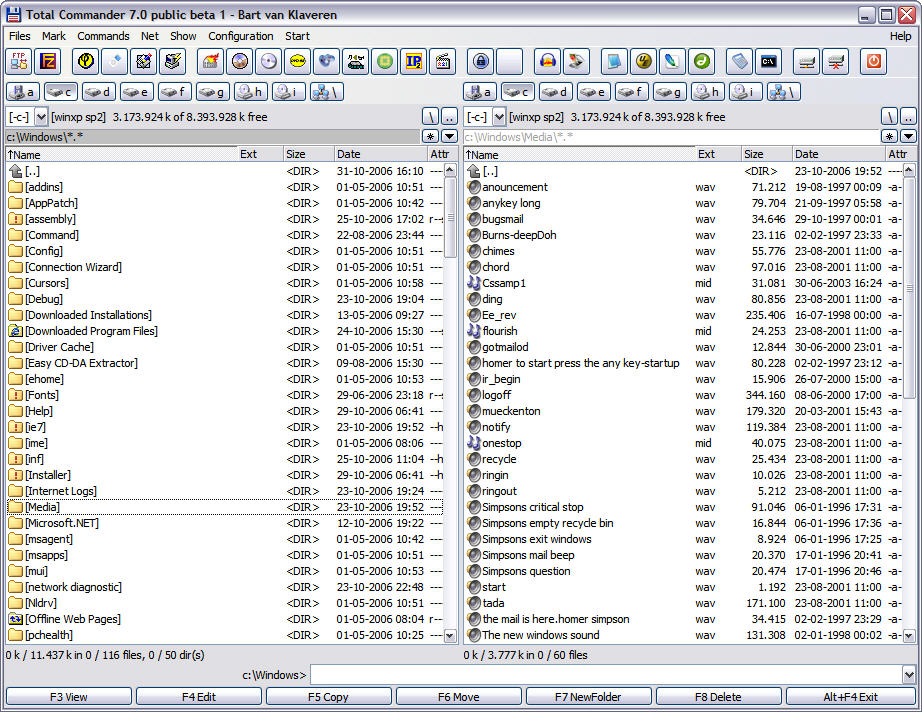Launch the IP2 toolbar icon

pyautogui.click(x=414, y=61)
